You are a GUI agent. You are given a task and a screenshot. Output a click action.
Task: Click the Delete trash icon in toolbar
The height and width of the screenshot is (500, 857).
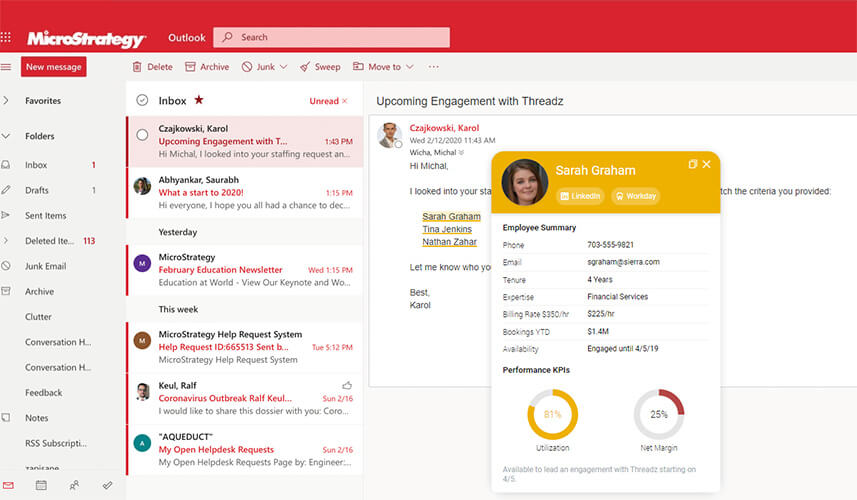coord(138,67)
